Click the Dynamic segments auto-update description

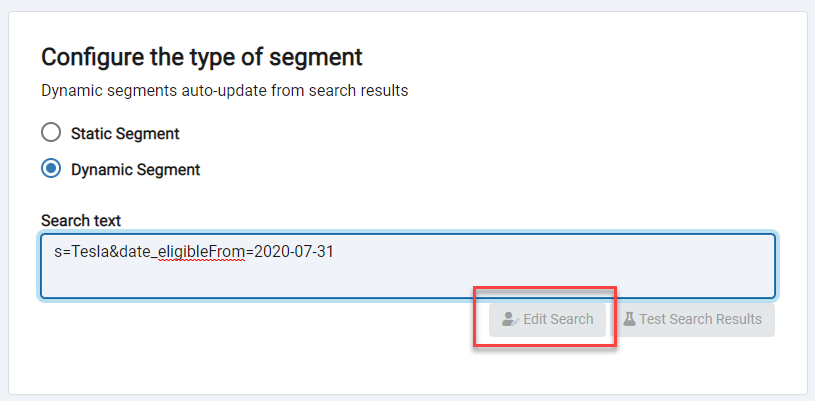(x=225, y=90)
